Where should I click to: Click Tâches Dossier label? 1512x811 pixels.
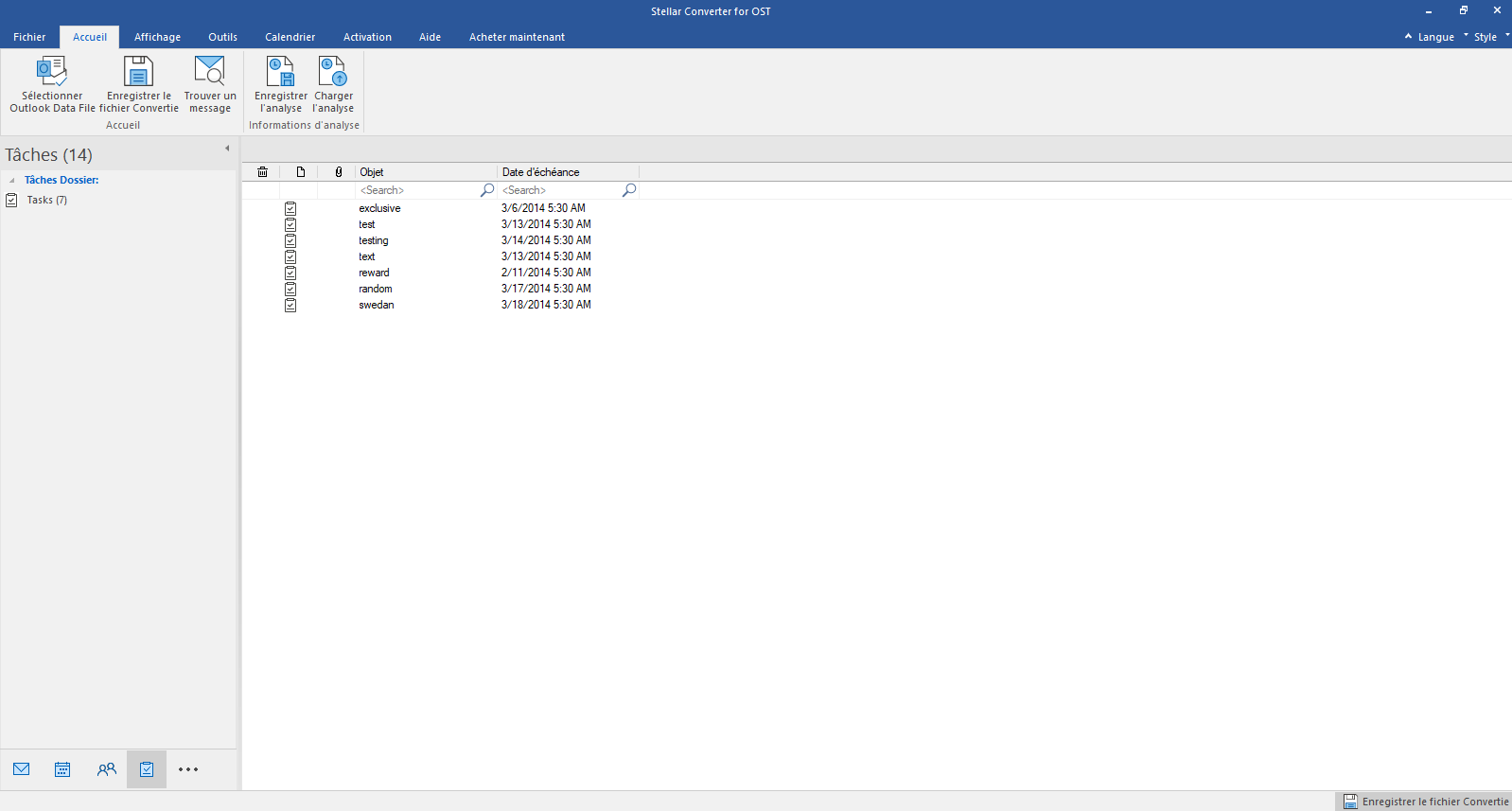coord(62,180)
